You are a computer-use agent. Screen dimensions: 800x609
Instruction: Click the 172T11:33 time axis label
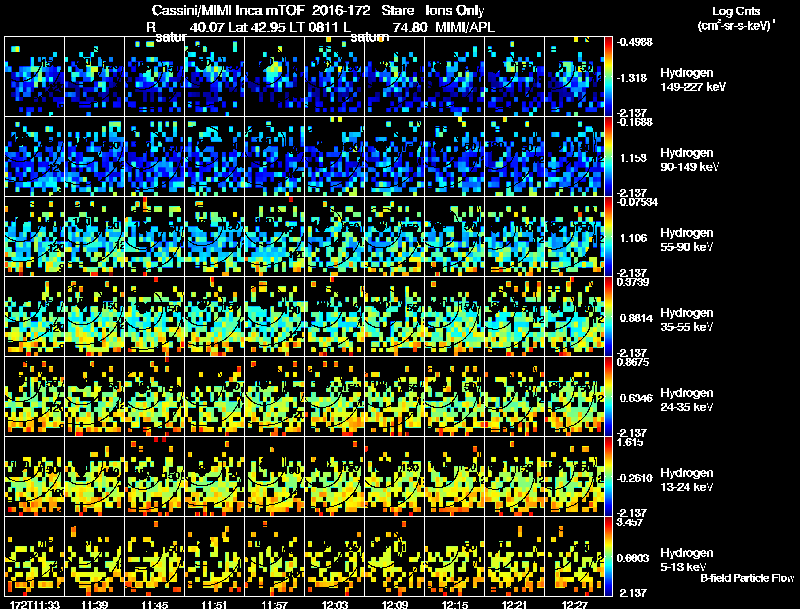click(x=35, y=604)
